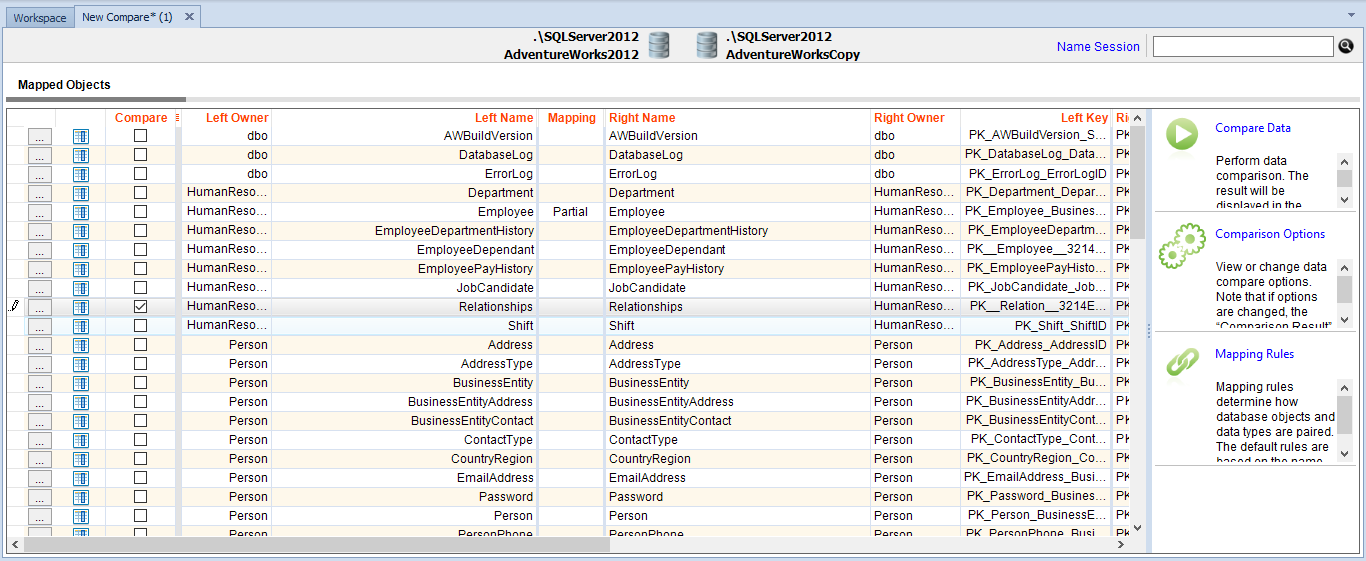
Task: Click column mapping icon in Shift row
Action: [81, 326]
